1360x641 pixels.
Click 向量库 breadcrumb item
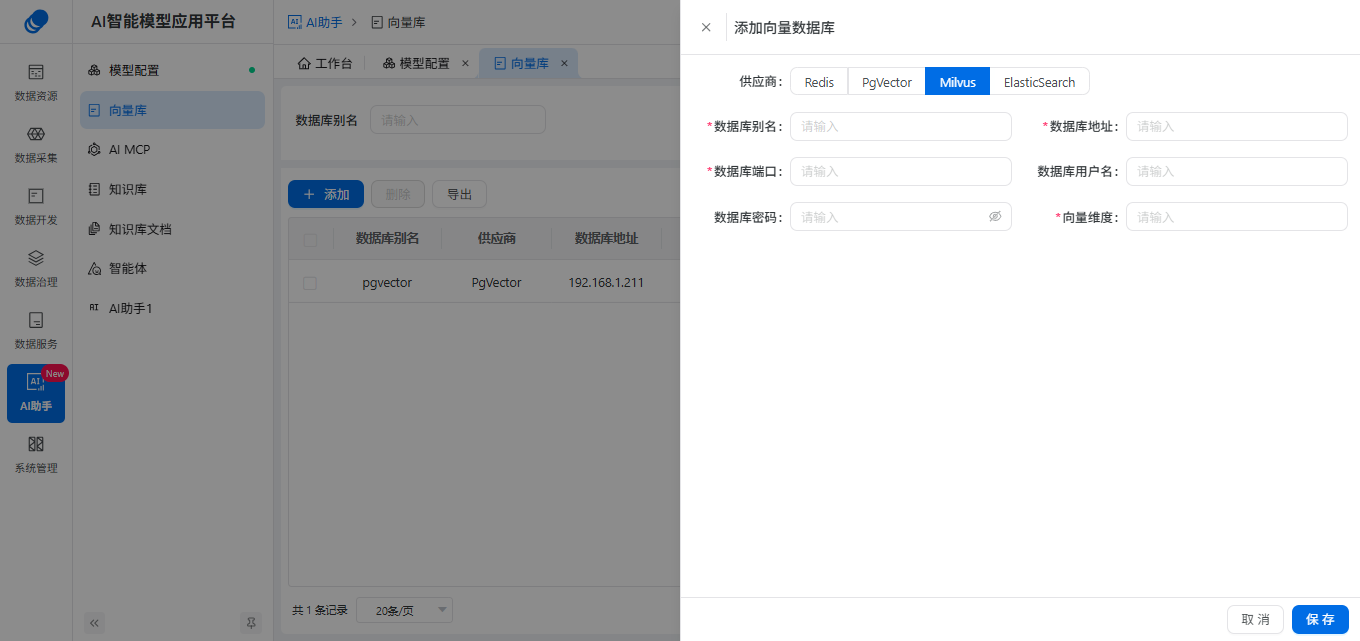[398, 22]
